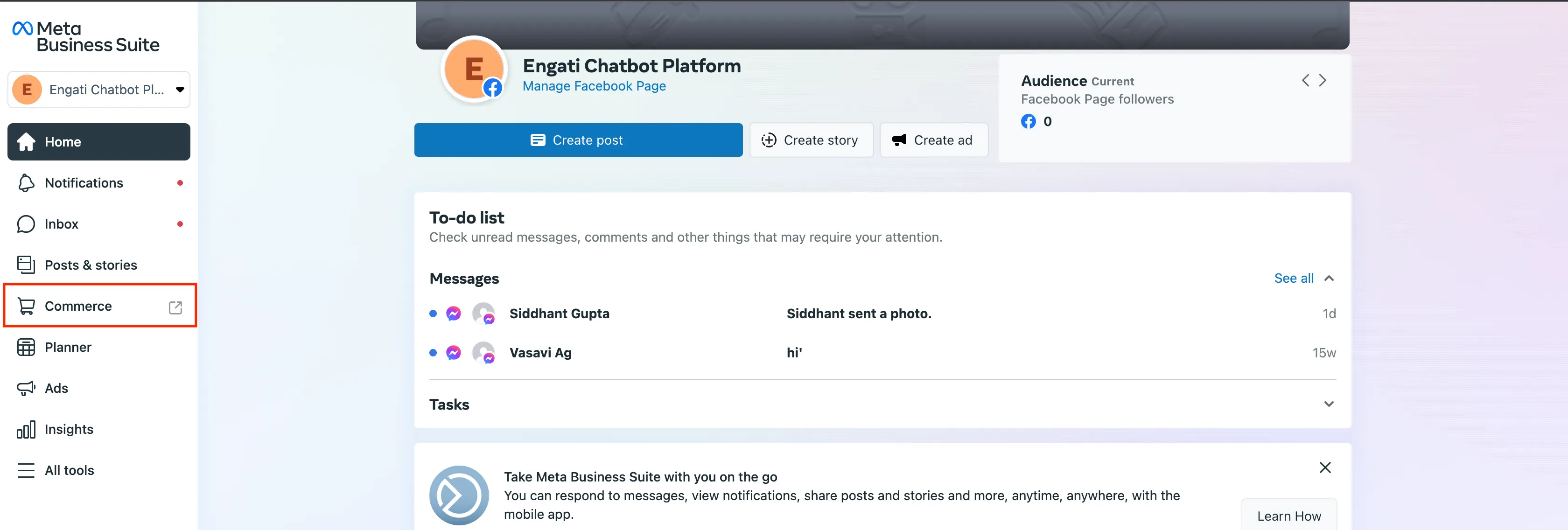Click the Create story button
Image resolution: width=1568 pixels, height=530 pixels.
(811, 140)
